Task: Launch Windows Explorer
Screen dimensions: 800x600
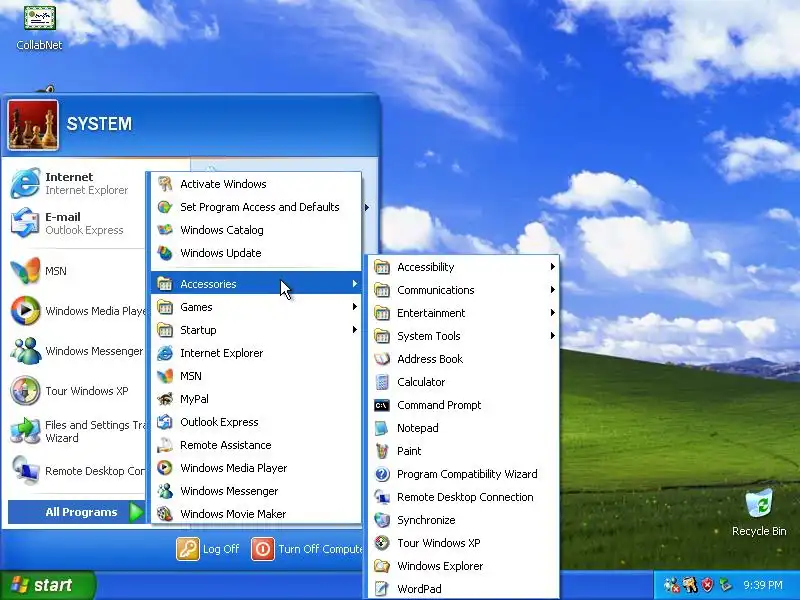Action: 463,566
